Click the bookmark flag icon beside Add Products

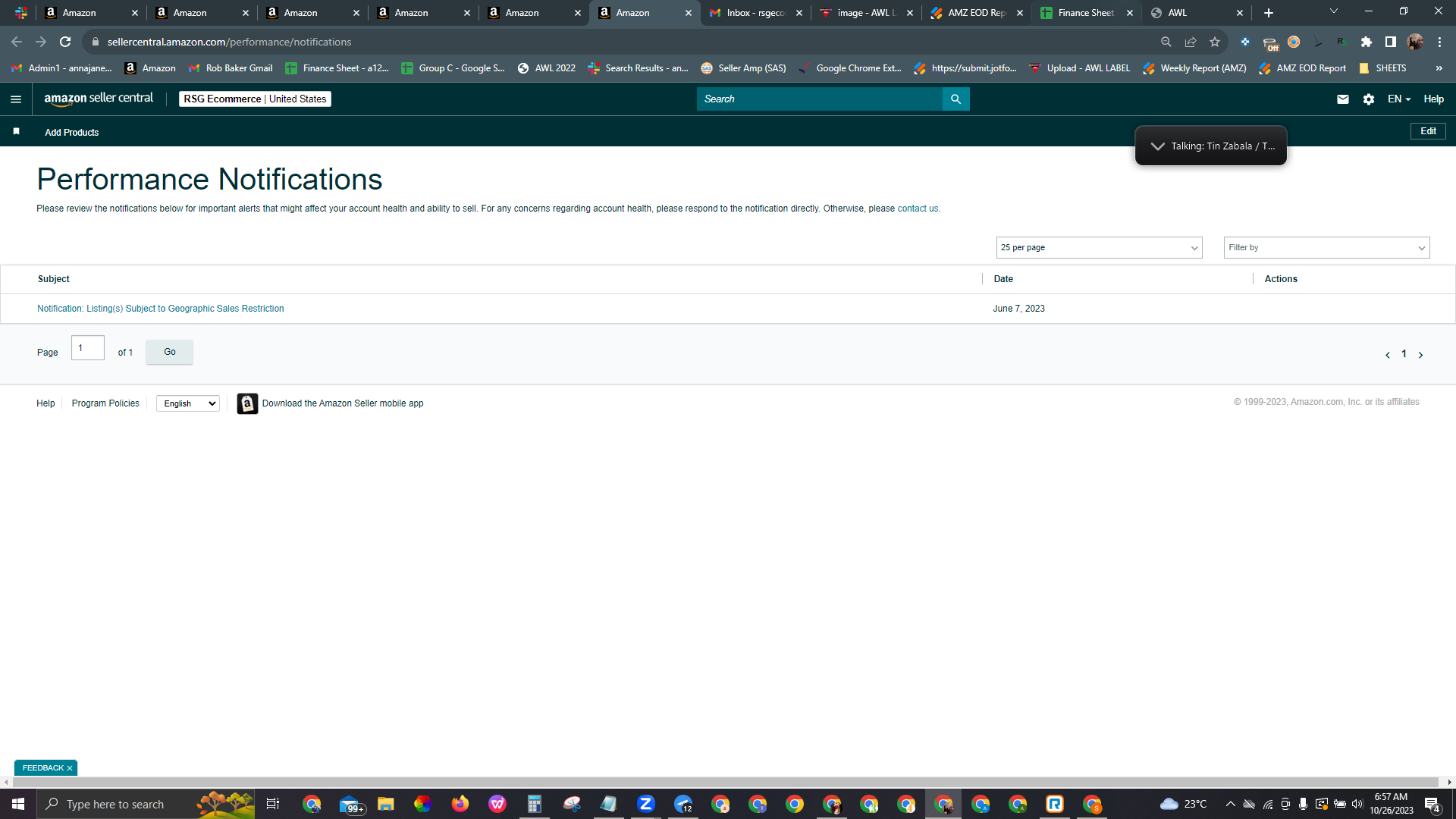(17, 131)
